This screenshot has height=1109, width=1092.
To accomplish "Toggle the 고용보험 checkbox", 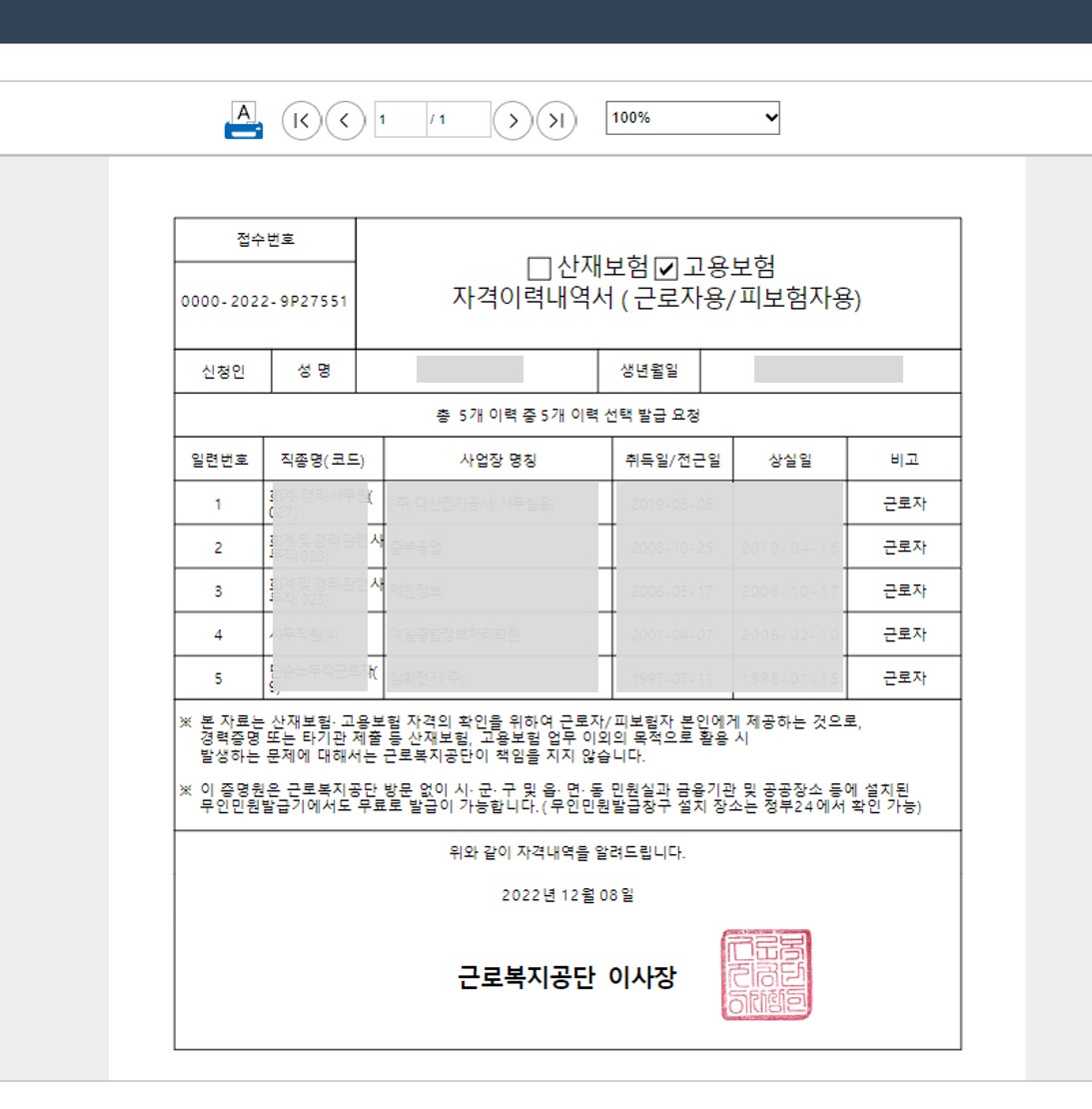I will [665, 268].
